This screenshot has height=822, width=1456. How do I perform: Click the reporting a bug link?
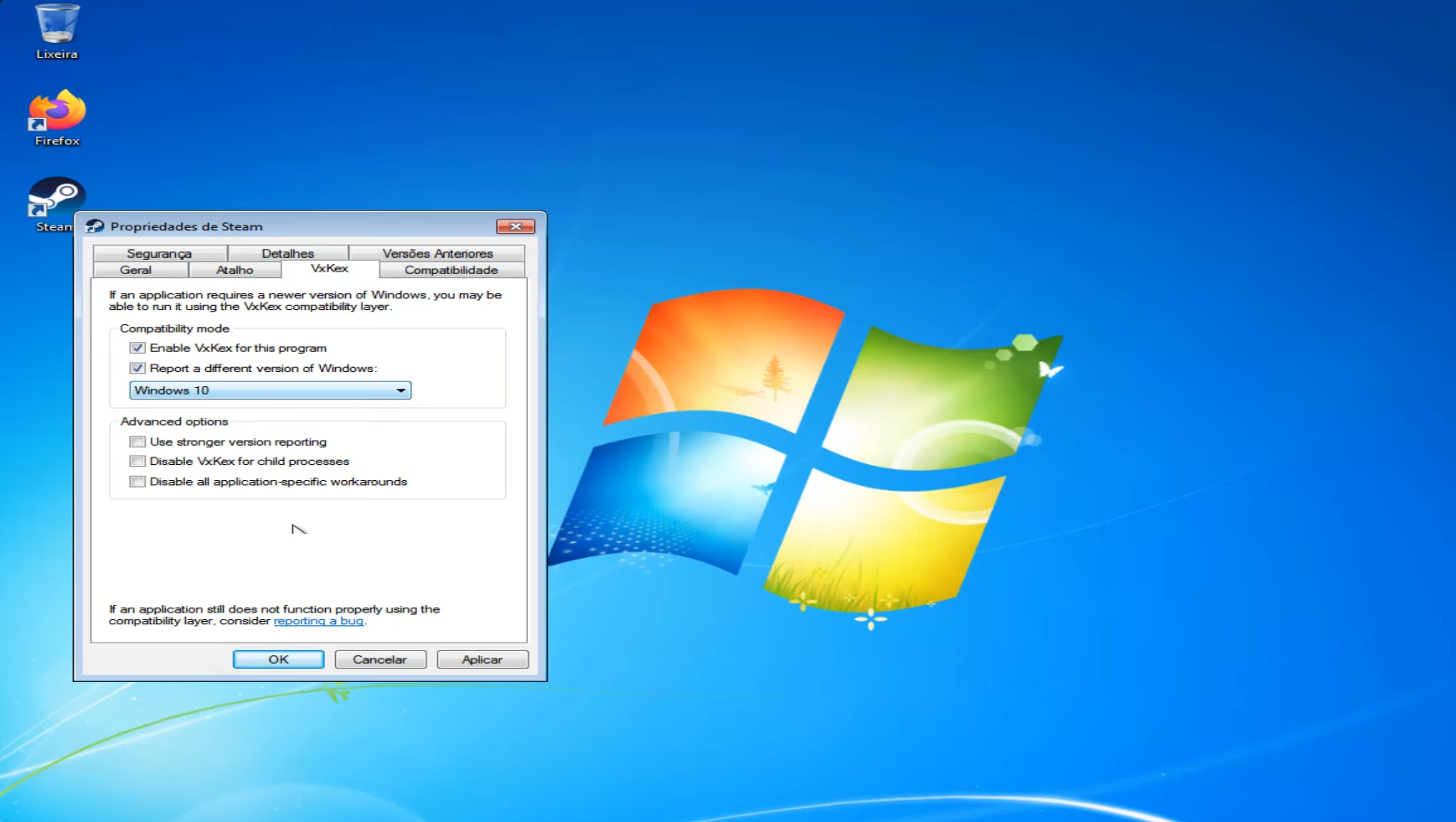pyautogui.click(x=318, y=621)
